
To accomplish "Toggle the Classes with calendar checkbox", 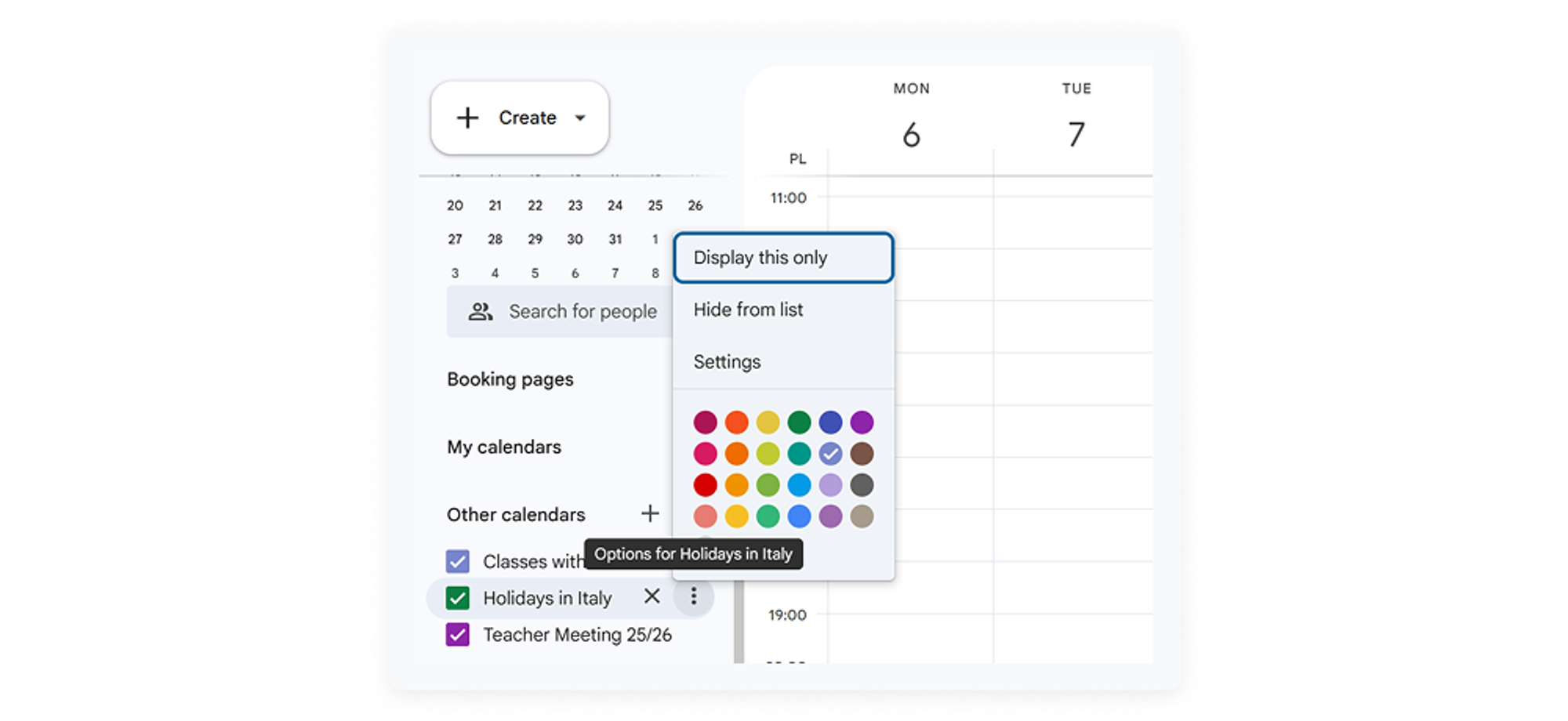I will 458,561.
